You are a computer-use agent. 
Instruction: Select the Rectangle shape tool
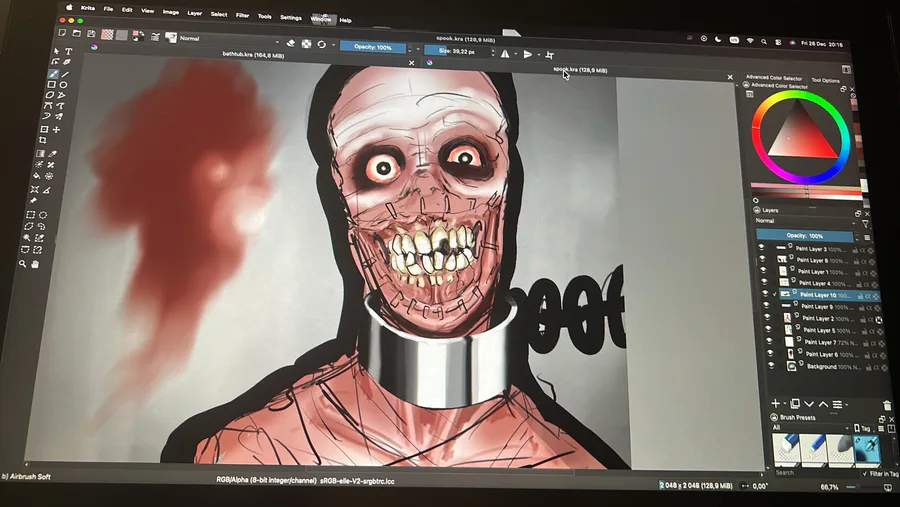point(52,84)
